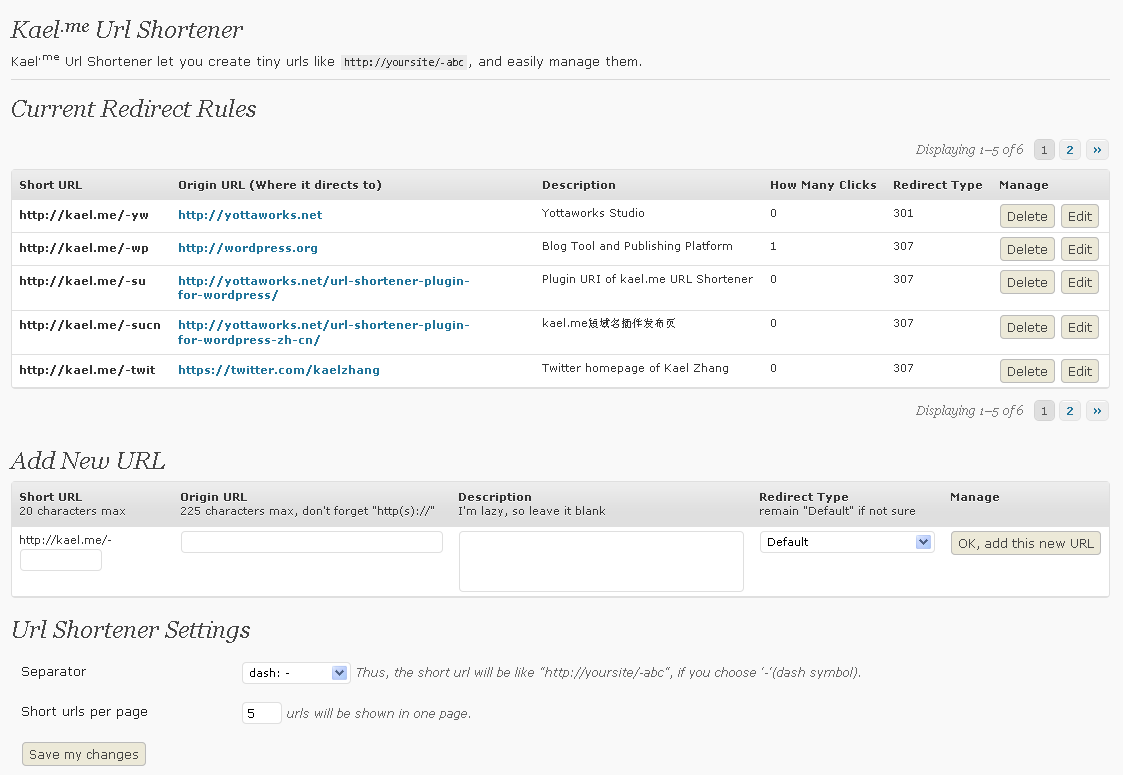Open the url-shortener-plugin-for-wordpress/ link
The height and width of the screenshot is (775, 1123).
point(324,288)
